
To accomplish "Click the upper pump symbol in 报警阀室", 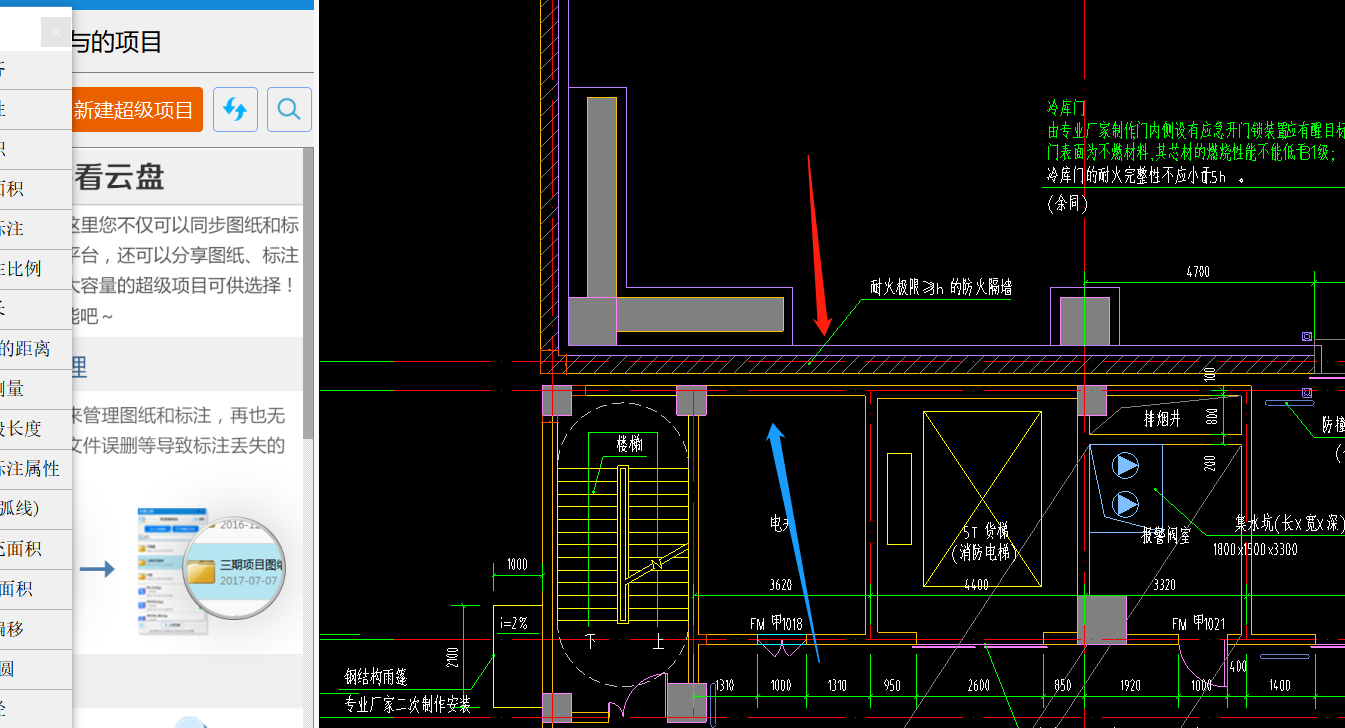I will (1127, 465).
